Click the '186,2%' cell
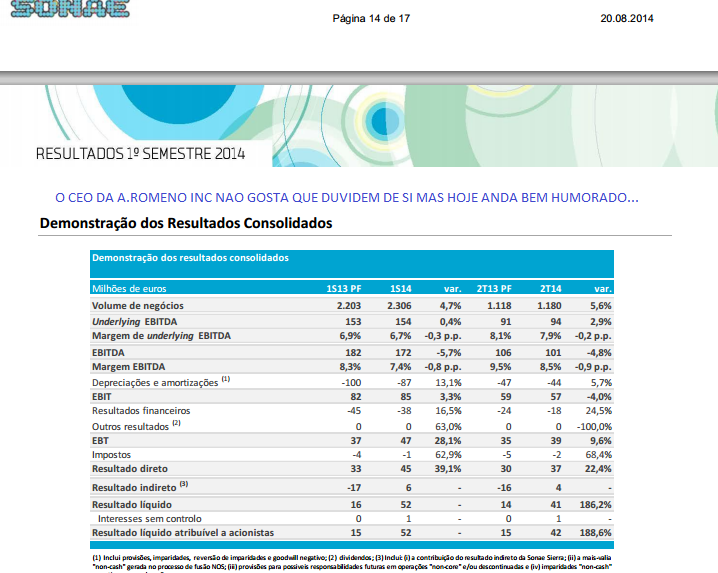 pyautogui.click(x=596, y=505)
